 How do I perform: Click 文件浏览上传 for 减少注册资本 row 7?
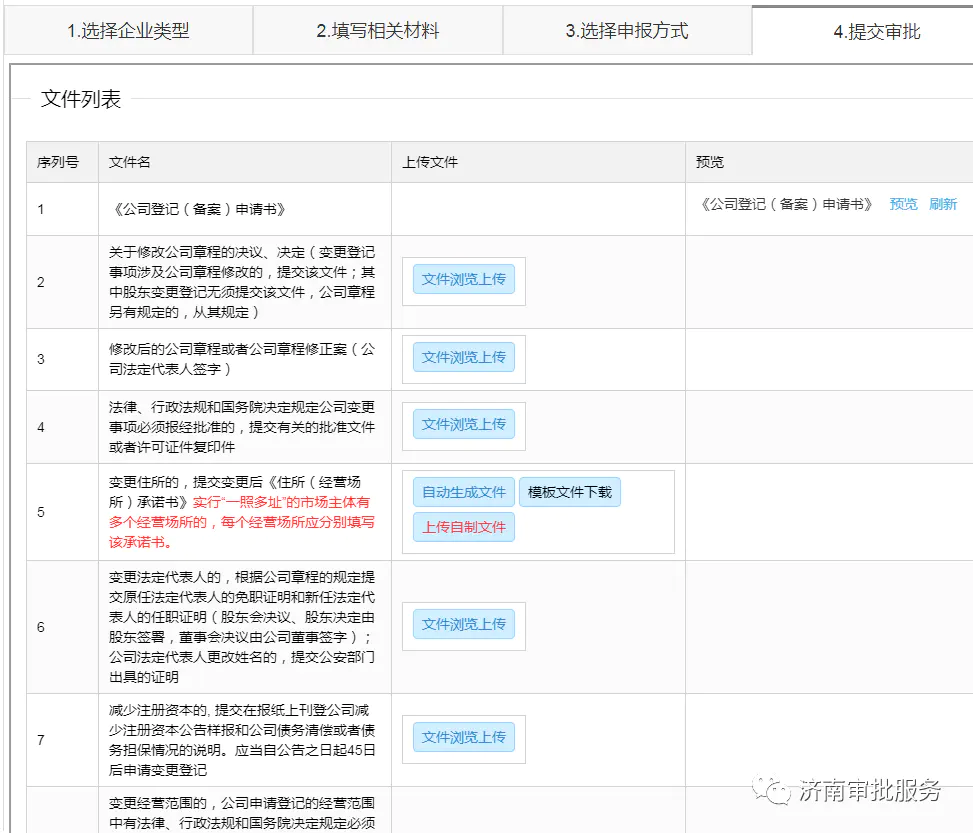click(463, 739)
